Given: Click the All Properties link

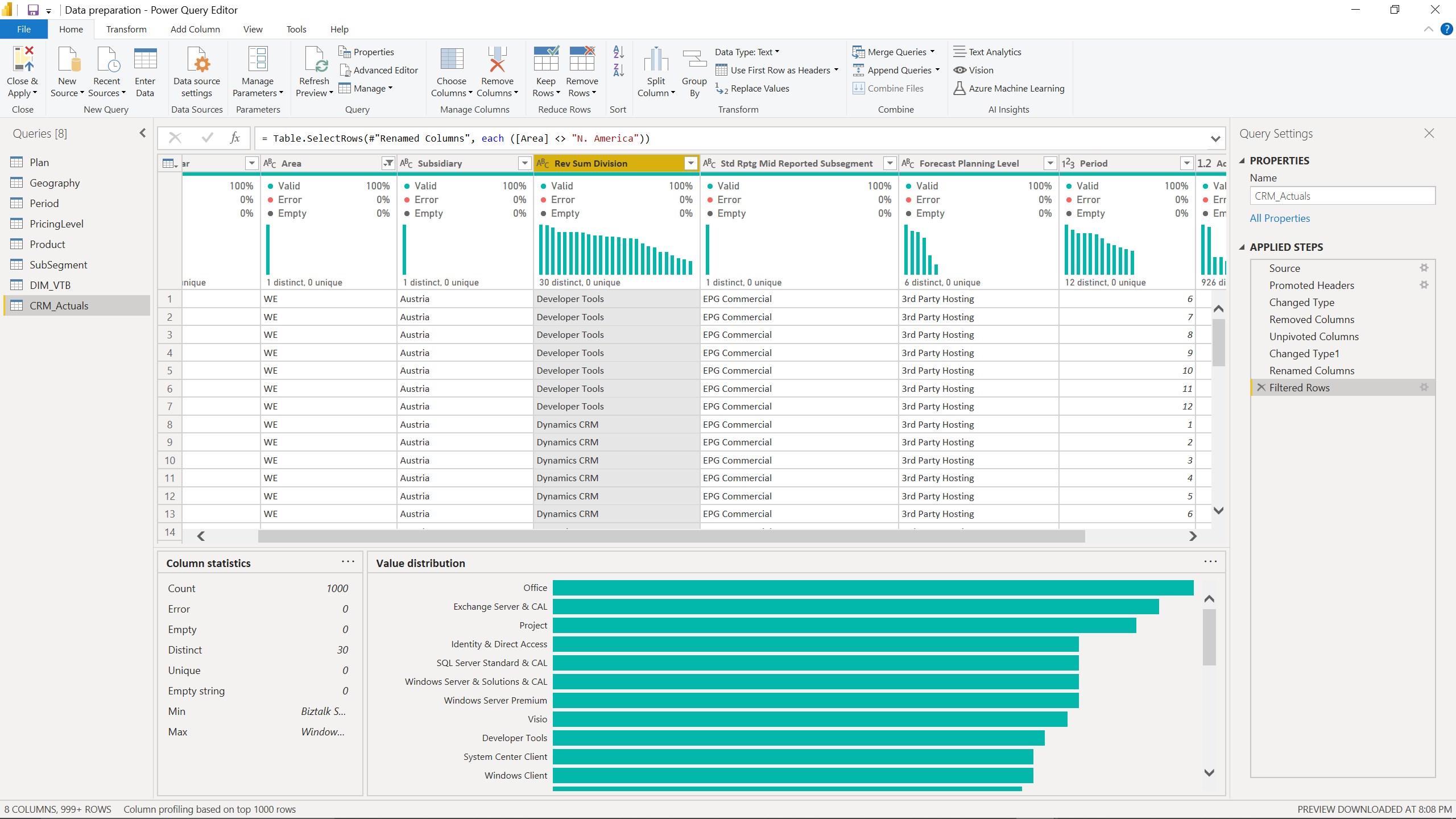Looking at the screenshot, I should pyautogui.click(x=1279, y=218).
